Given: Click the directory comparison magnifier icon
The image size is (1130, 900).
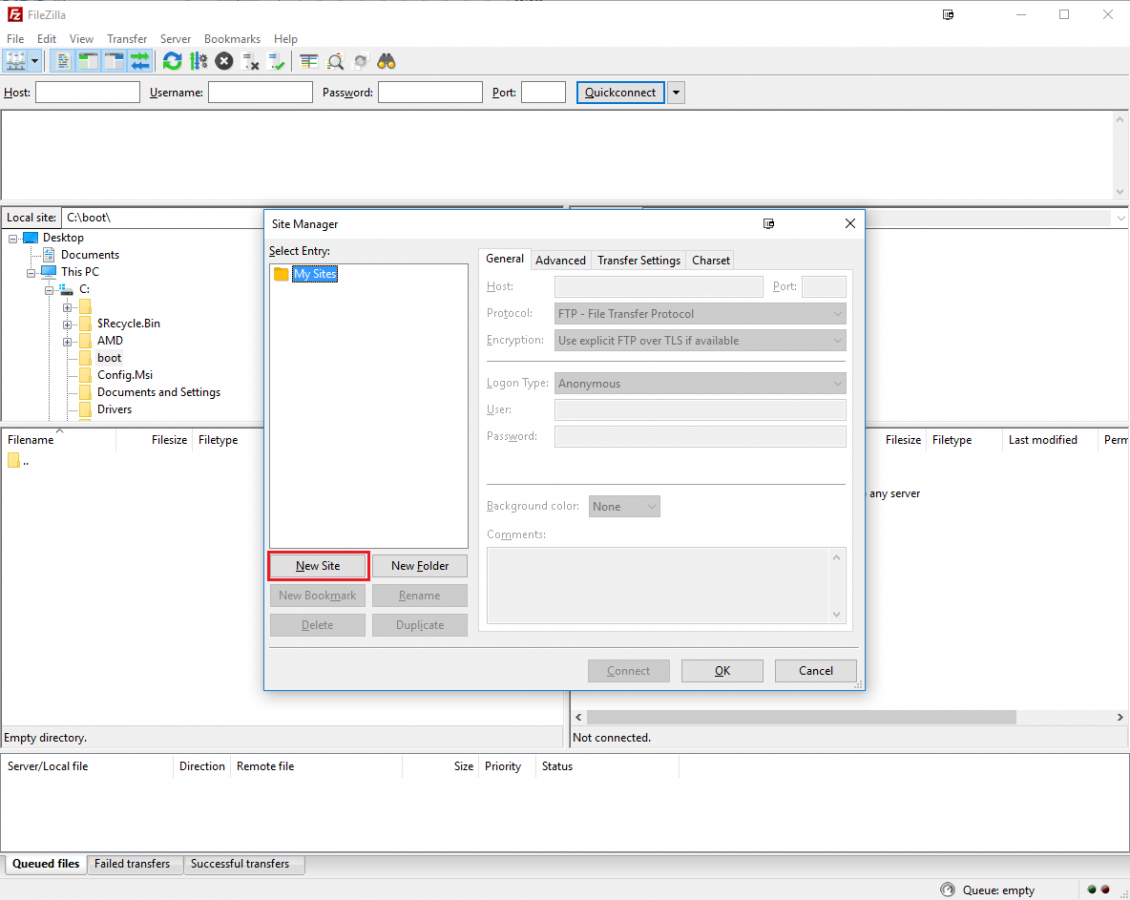Looking at the screenshot, I should point(335,61).
